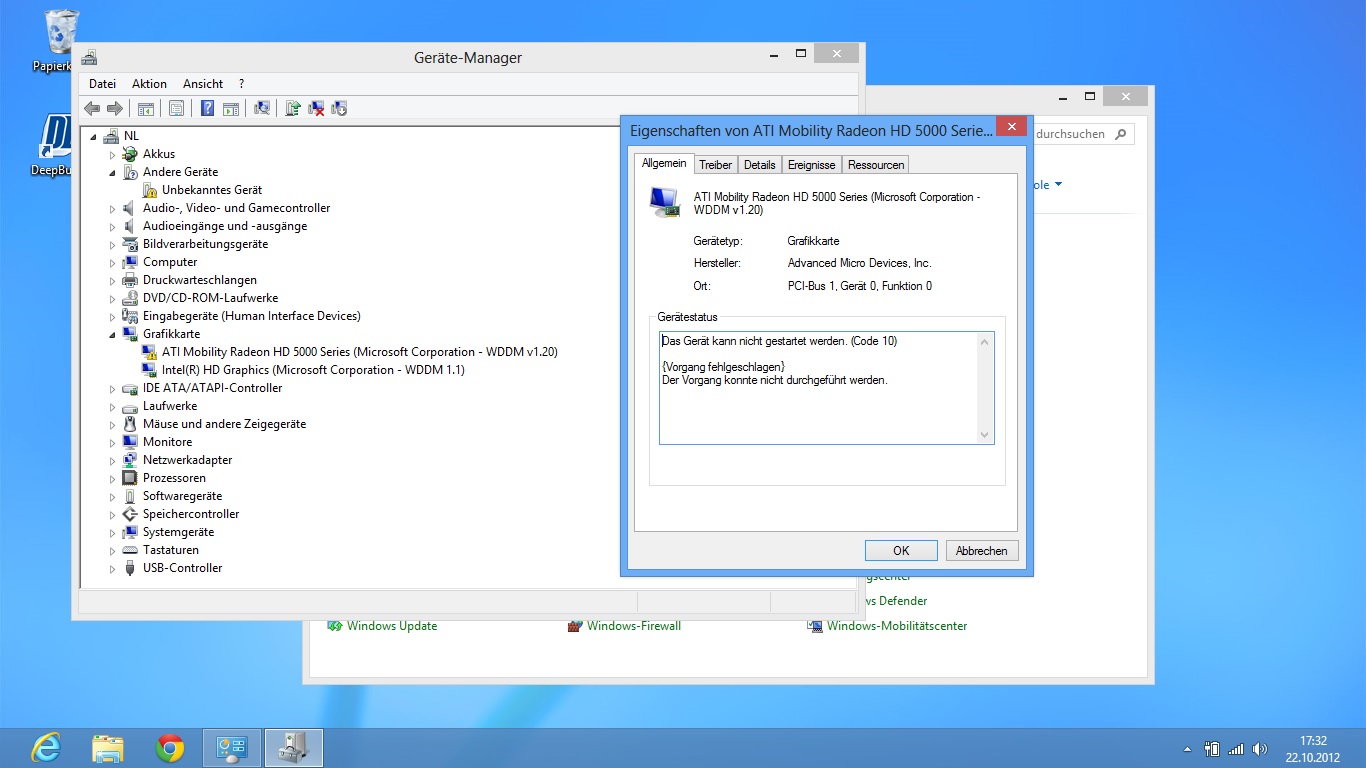Switch to Control Panel taskbar button
Image resolution: width=1366 pixels, height=768 pixels.
click(232, 747)
